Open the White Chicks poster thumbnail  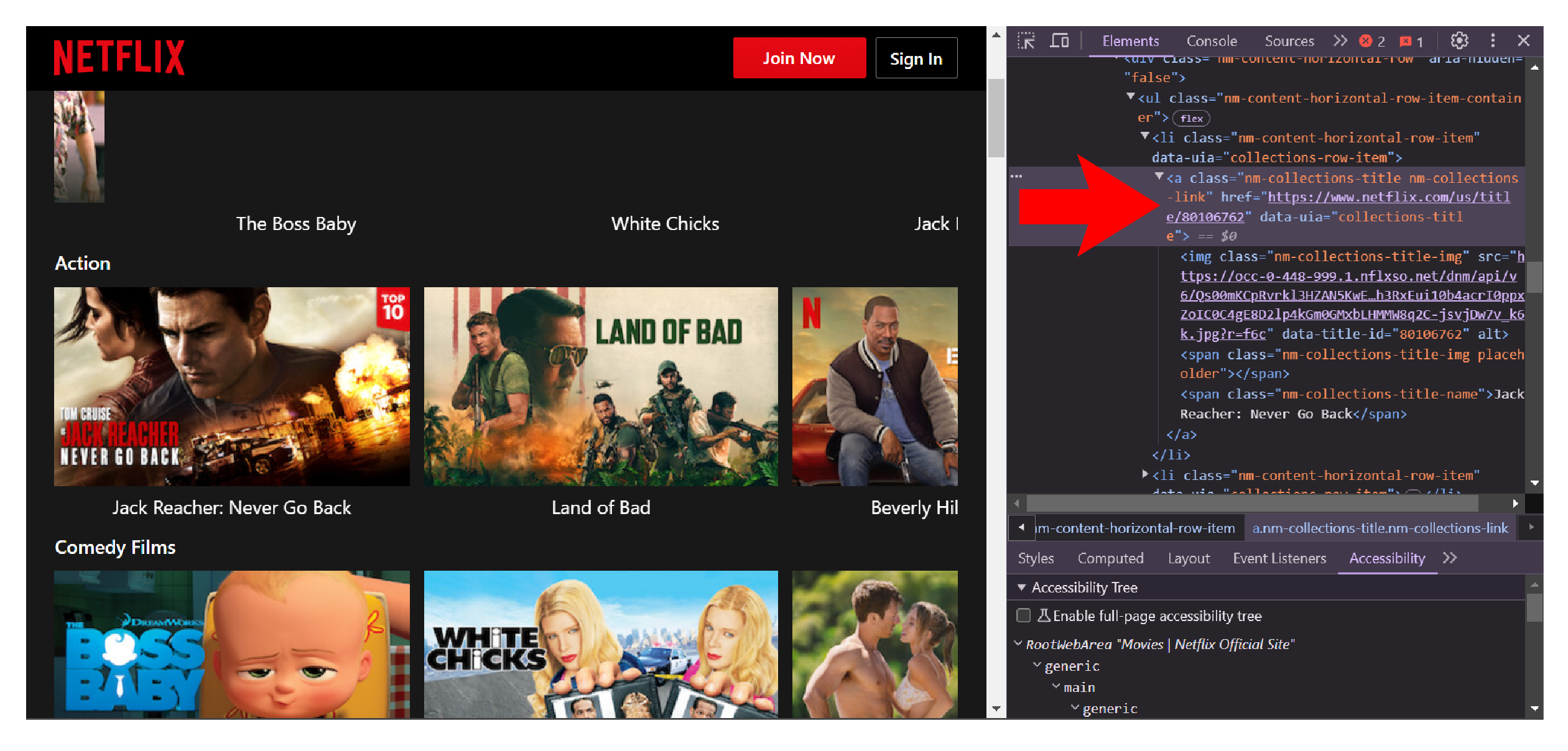click(601, 645)
